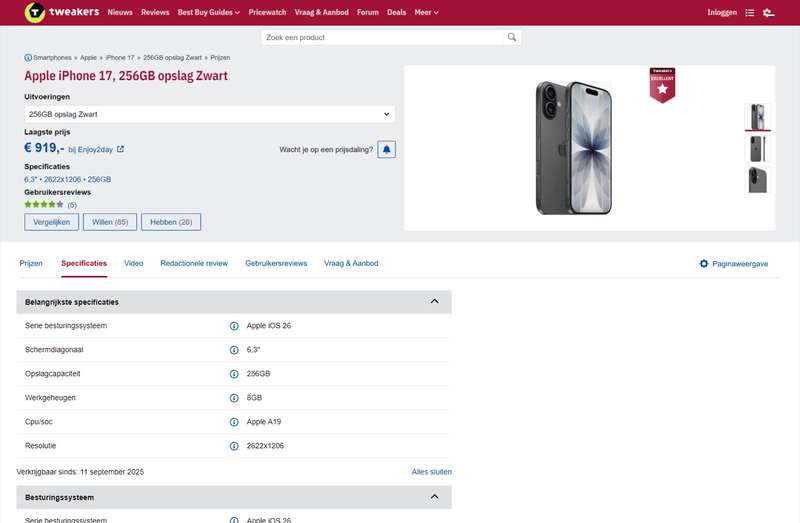Click the Apple iOS 26 value in Belangrijkste specificaties
The image size is (800, 523).
[269, 326]
